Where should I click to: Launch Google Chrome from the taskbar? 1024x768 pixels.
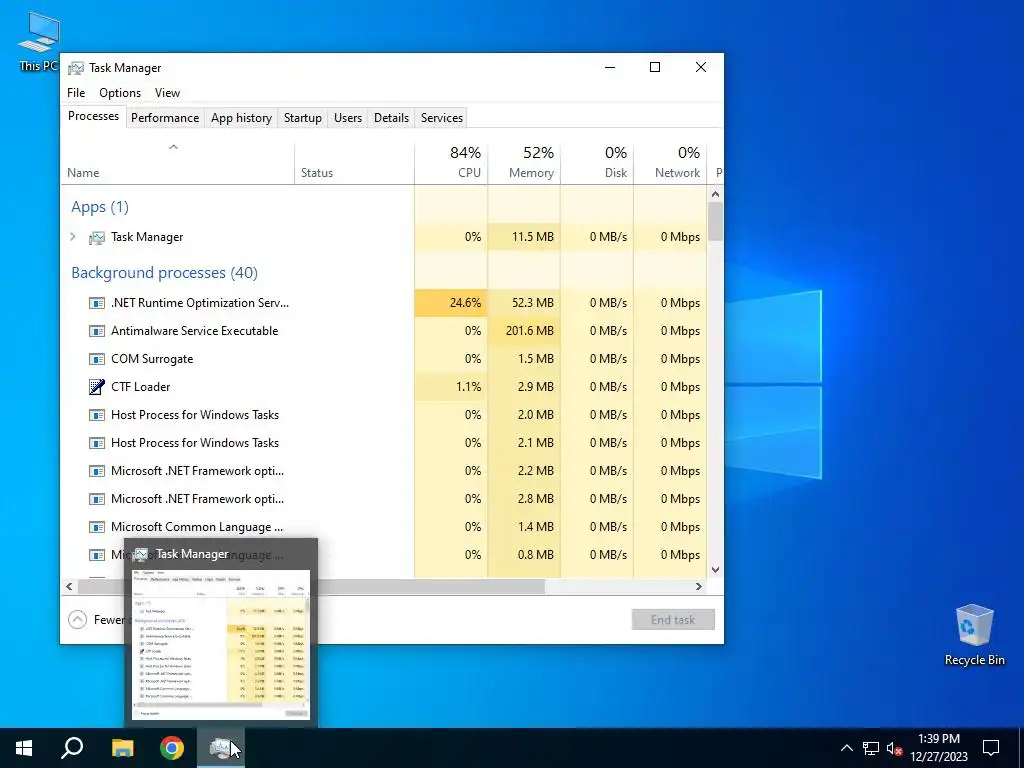(x=172, y=748)
